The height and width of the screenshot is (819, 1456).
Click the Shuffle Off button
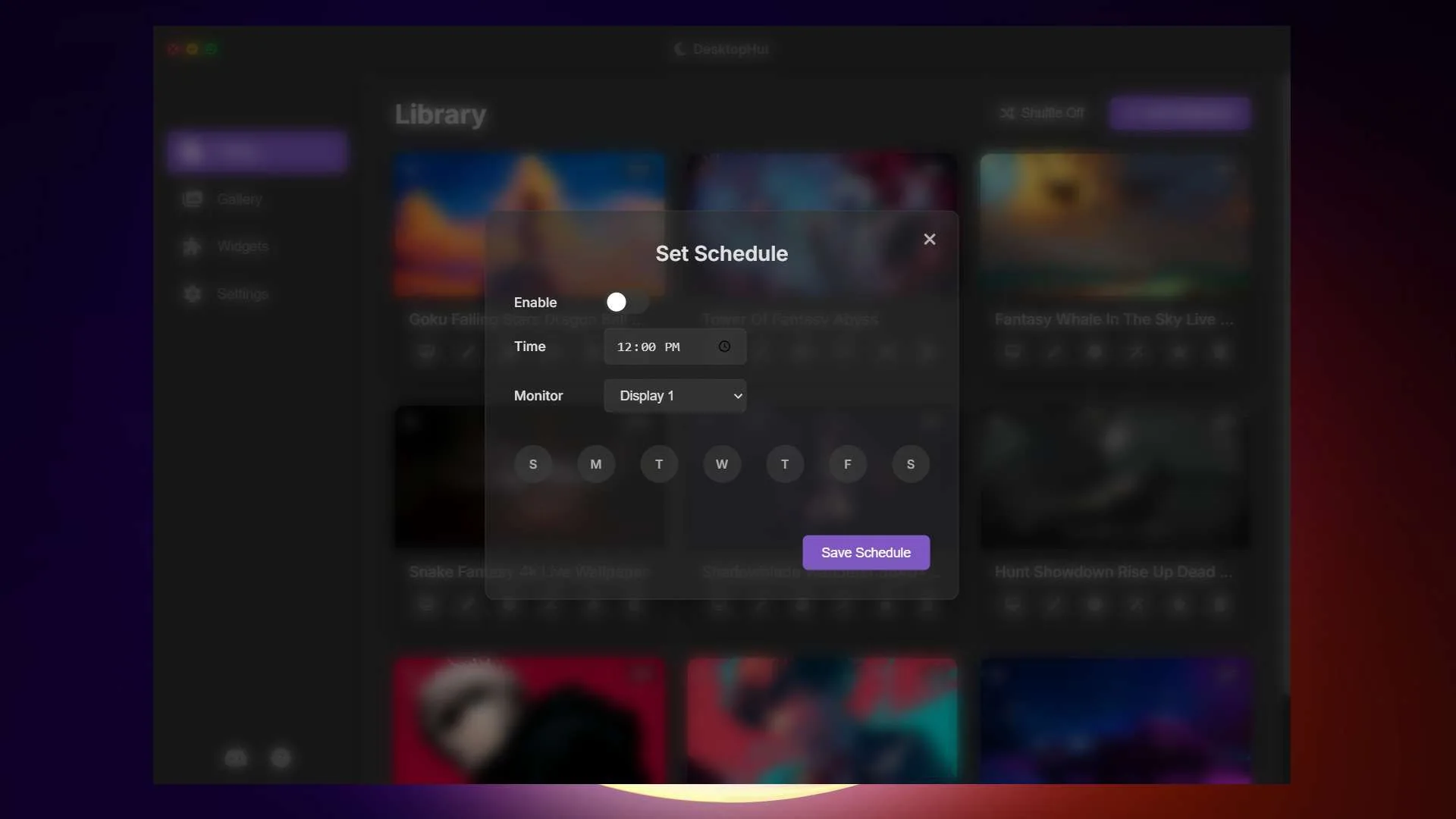pyautogui.click(x=1042, y=113)
